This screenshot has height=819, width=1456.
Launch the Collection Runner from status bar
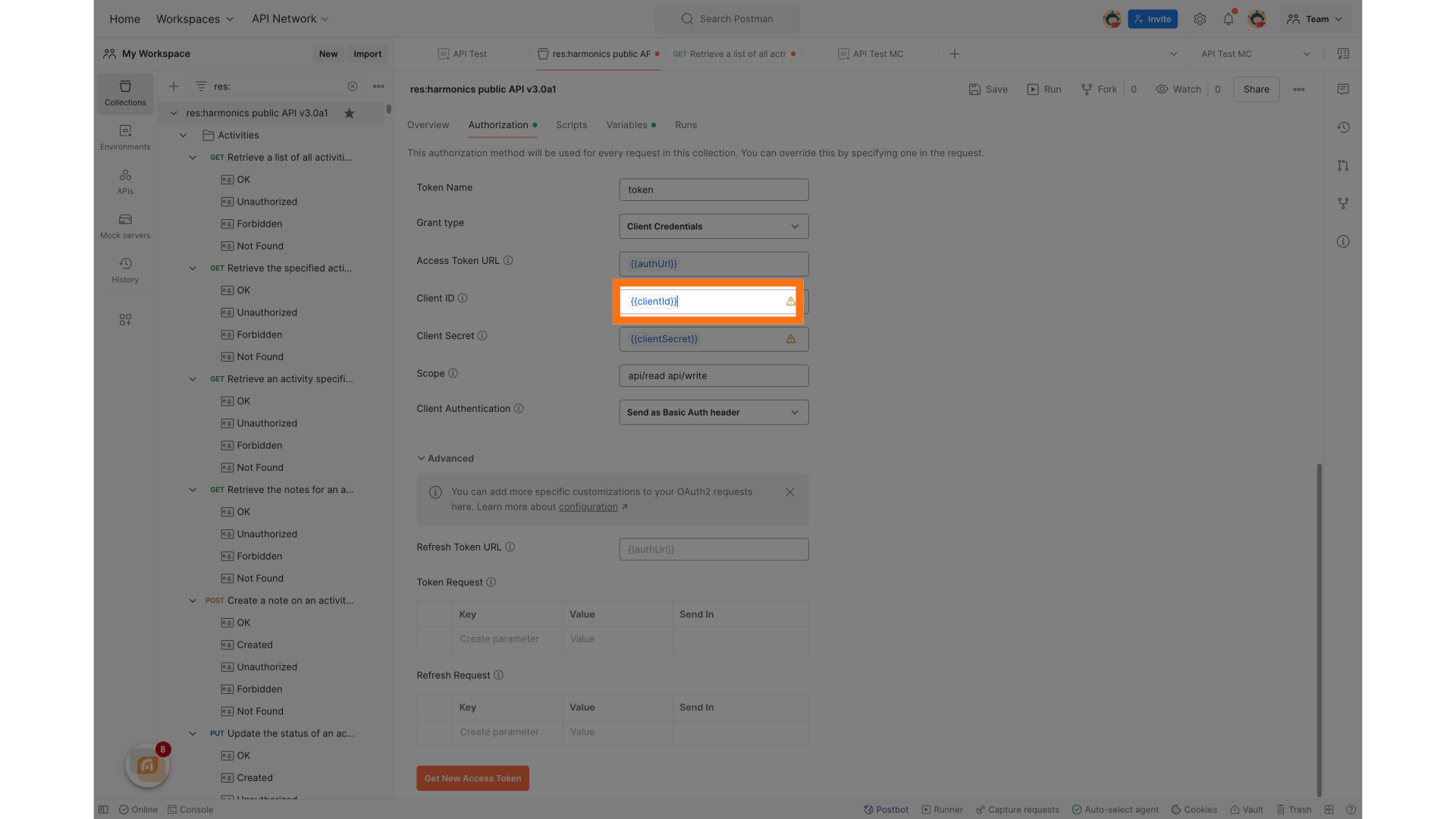pos(942,809)
